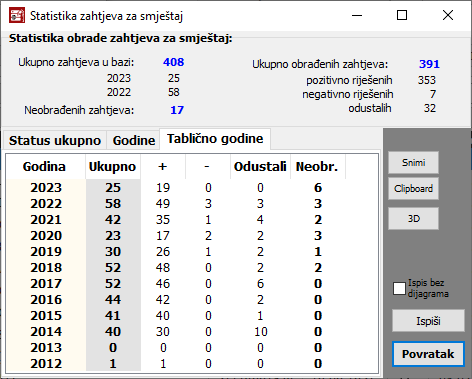
Task: Click the Godina column header
Action: pos(46,167)
